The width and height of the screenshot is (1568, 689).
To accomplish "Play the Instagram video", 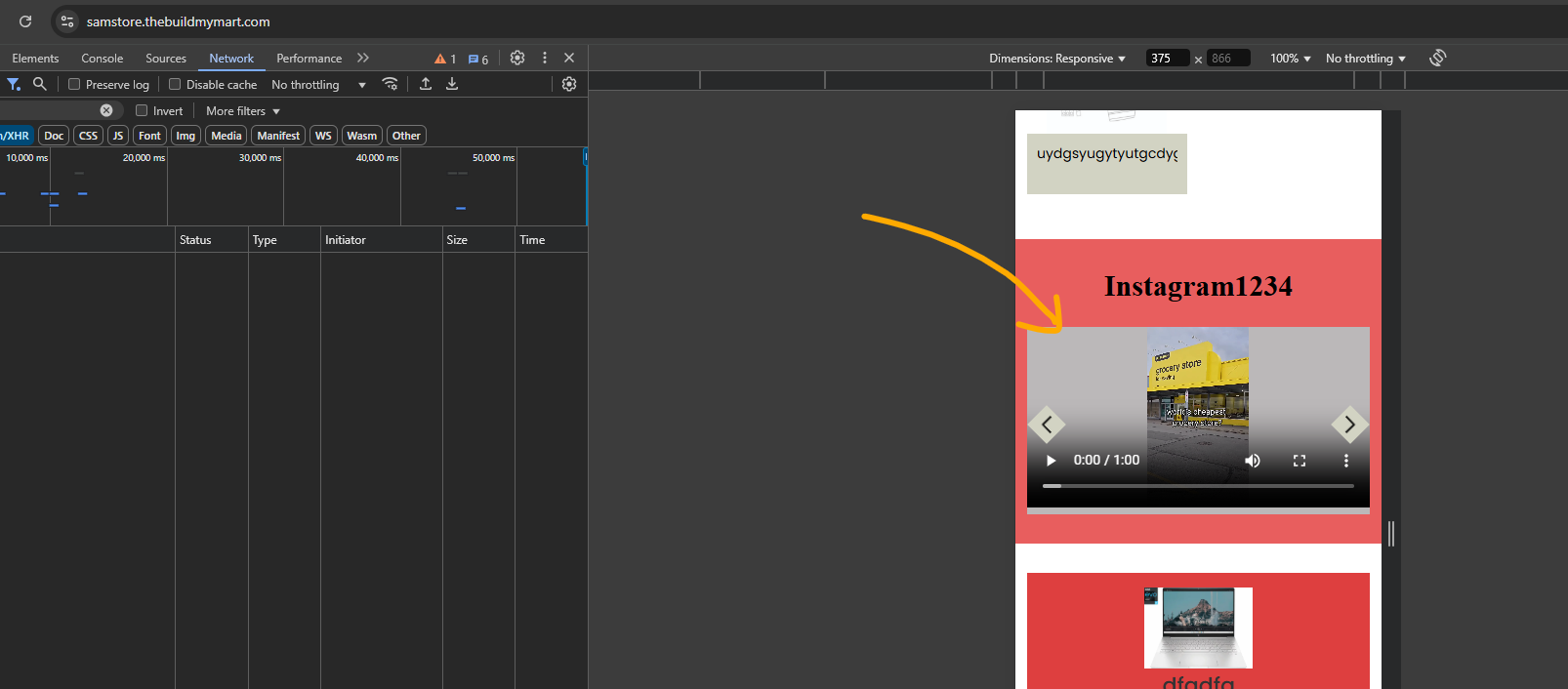I will pos(1051,461).
